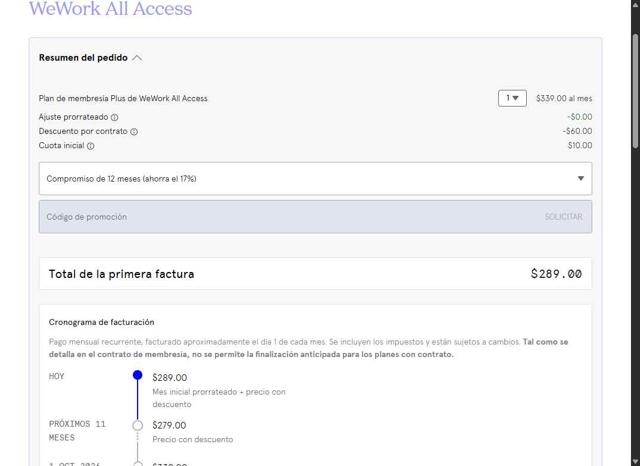Click info icon next to Cuota inicial

tap(91, 146)
